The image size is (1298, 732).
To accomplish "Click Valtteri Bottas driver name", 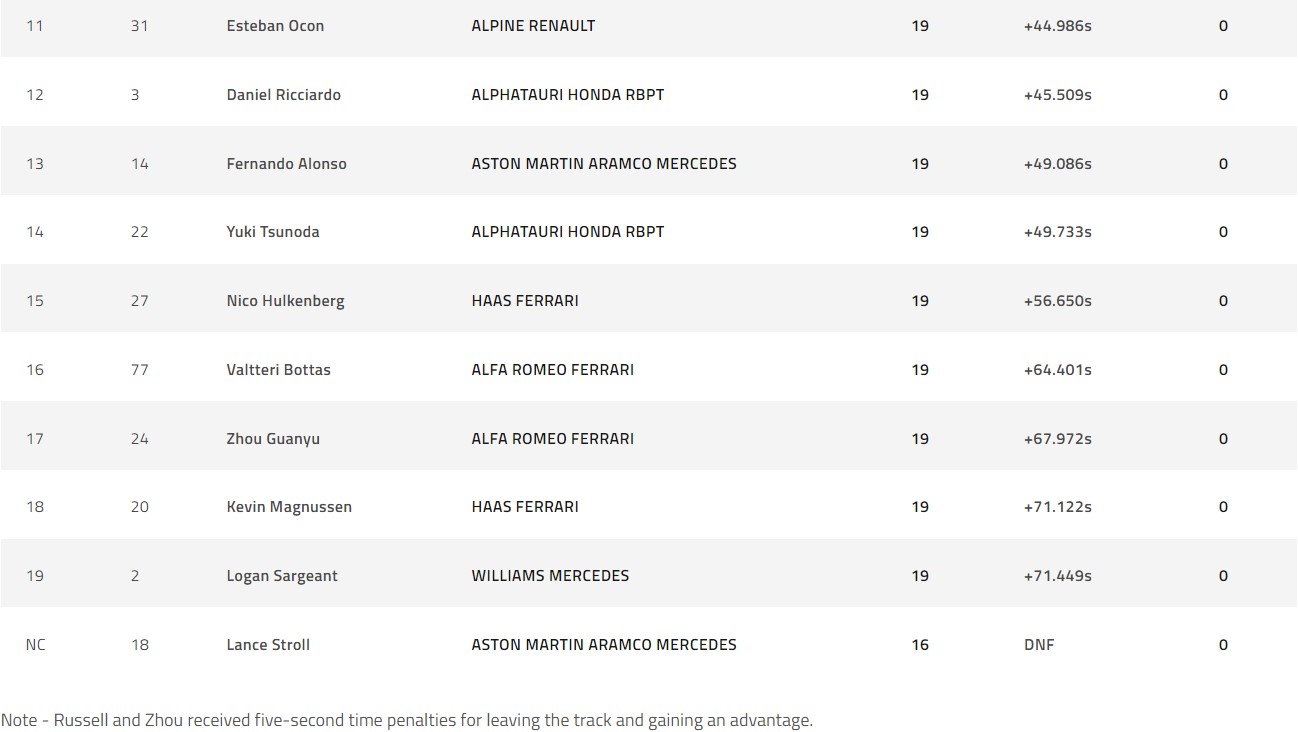I will (x=278, y=370).
